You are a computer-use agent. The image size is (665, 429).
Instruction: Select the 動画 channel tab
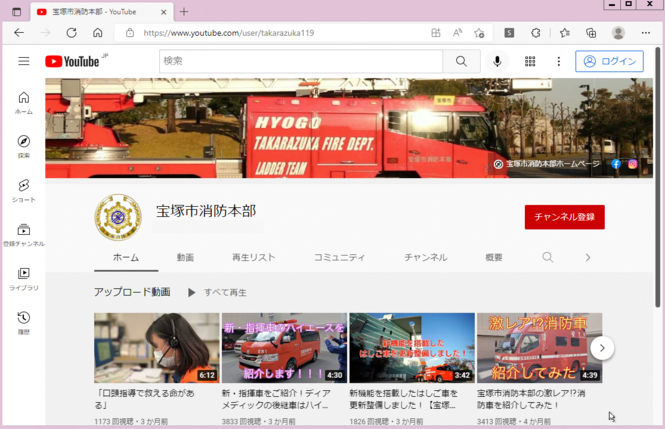pos(185,257)
